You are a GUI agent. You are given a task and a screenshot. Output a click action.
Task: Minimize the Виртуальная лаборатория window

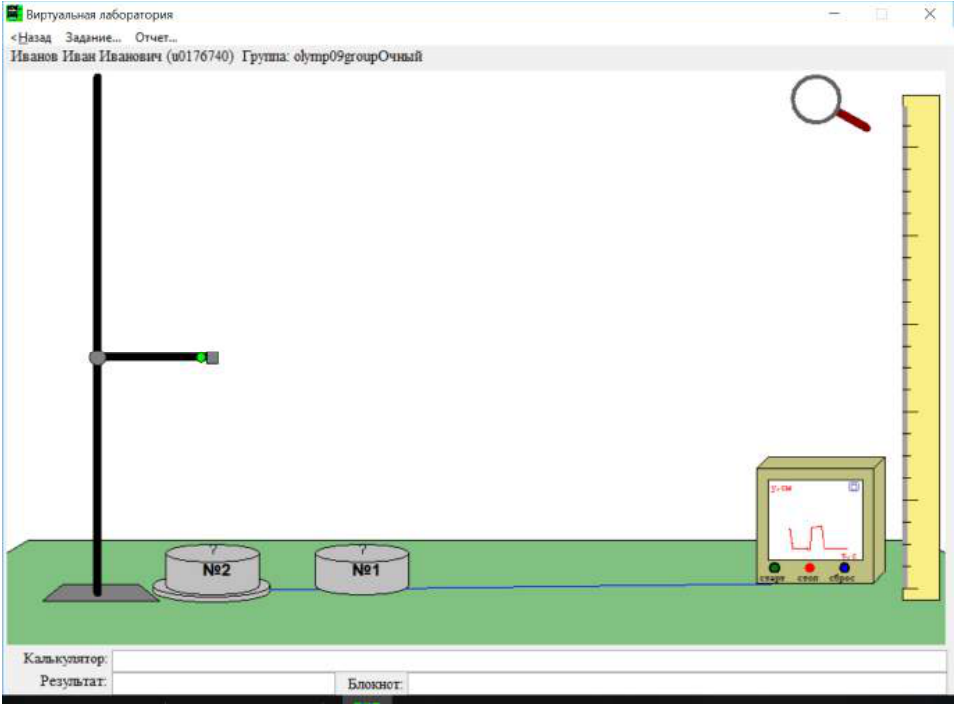tap(835, 14)
